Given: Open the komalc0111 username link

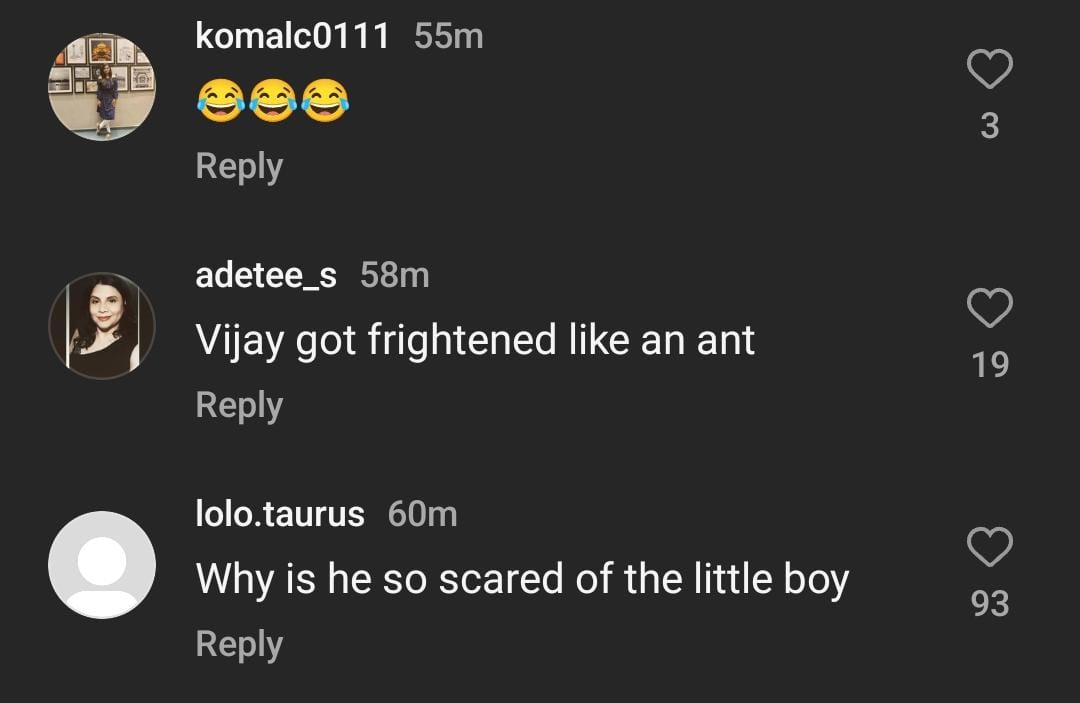Looking at the screenshot, I should (x=292, y=37).
